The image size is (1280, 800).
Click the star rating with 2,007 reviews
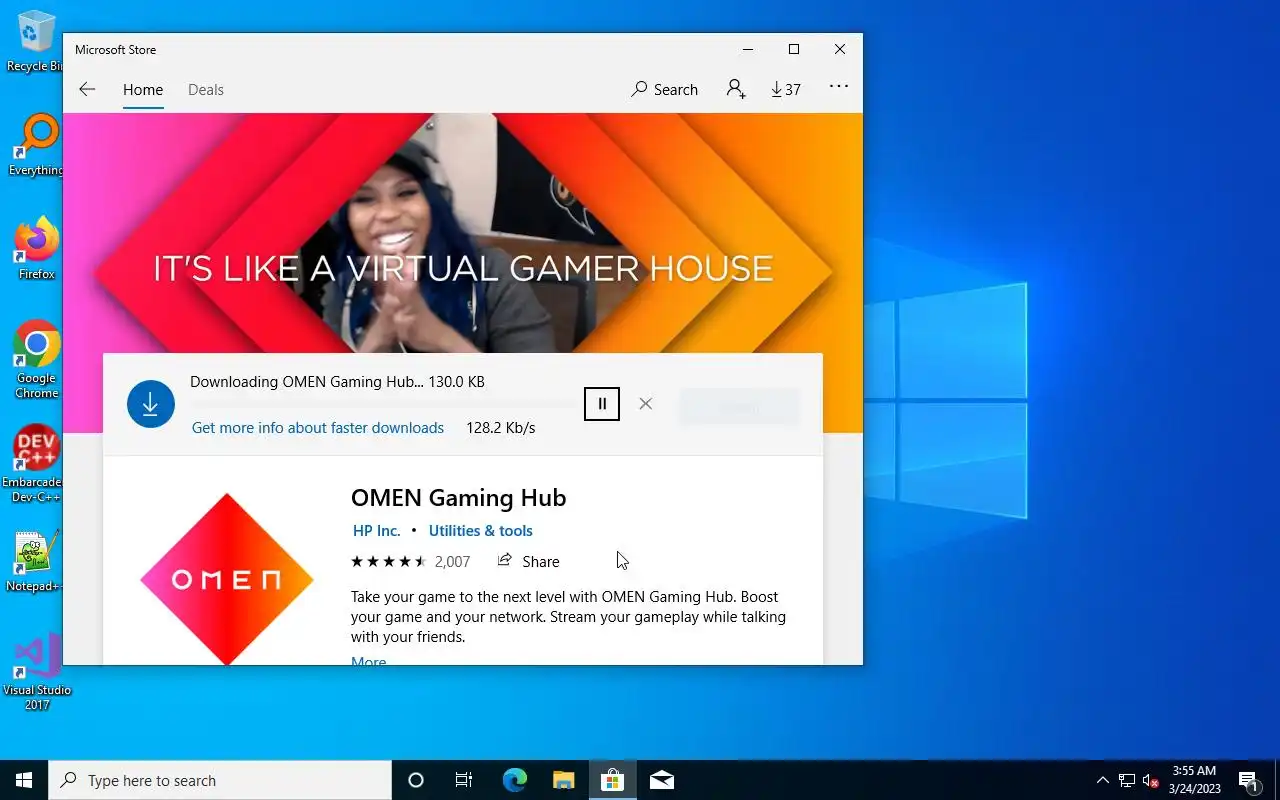pyautogui.click(x=410, y=561)
